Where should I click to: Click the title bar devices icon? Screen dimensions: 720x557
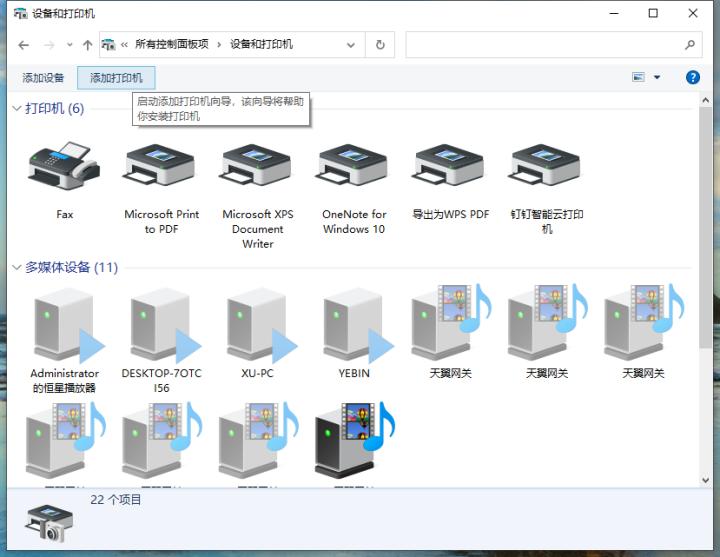point(20,13)
